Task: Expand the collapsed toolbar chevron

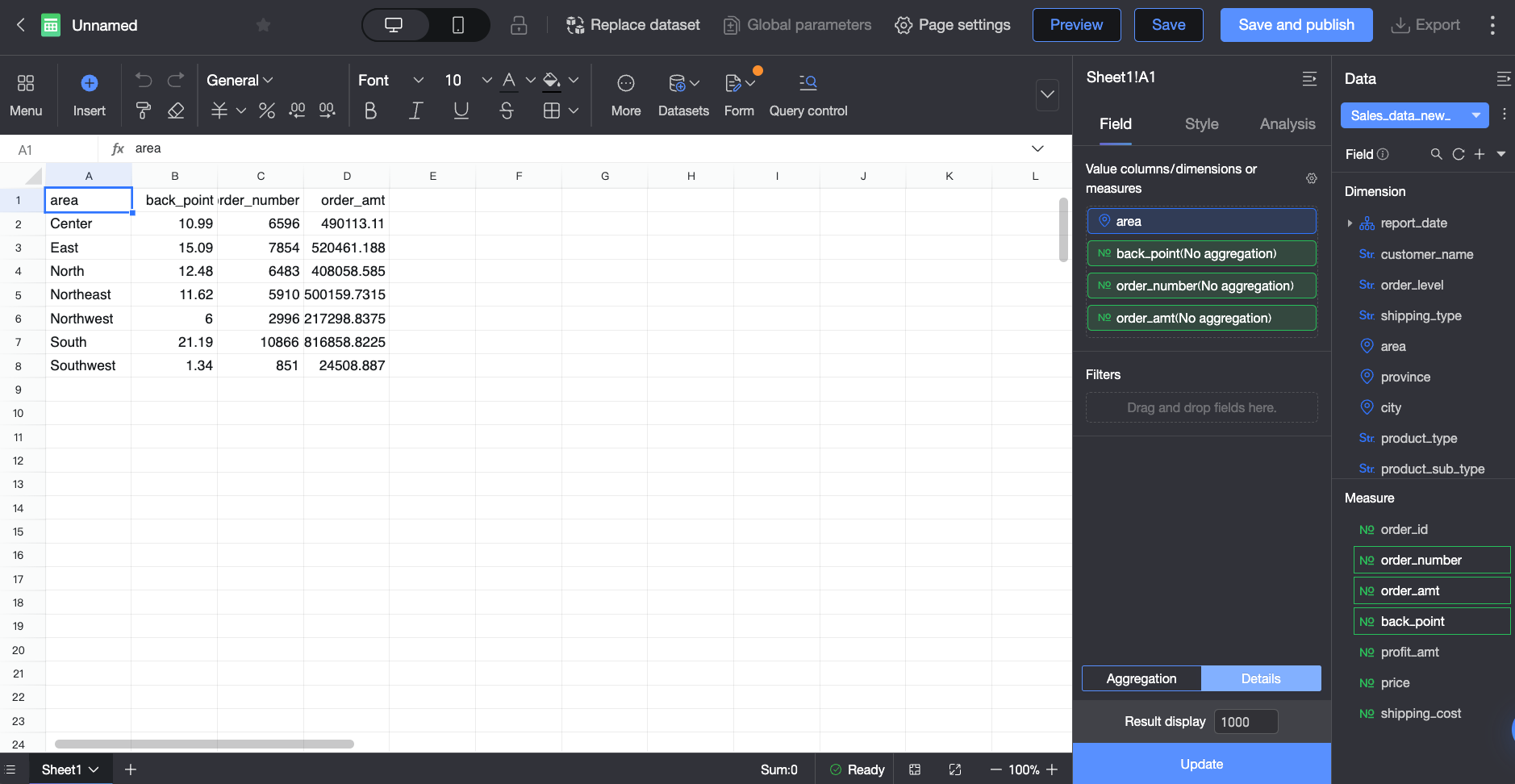Action: 1047,94
